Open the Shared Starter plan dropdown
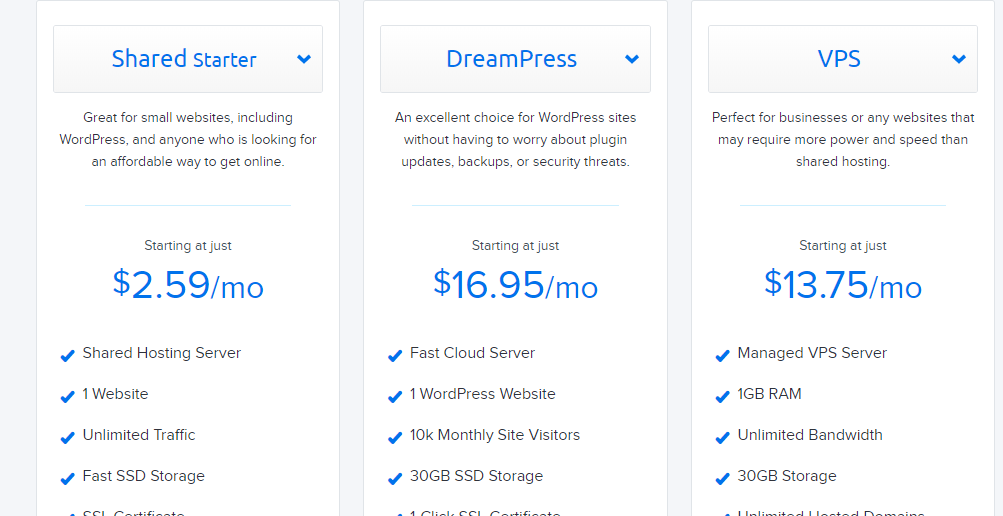The image size is (1003, 516). [x=188, y=59]
